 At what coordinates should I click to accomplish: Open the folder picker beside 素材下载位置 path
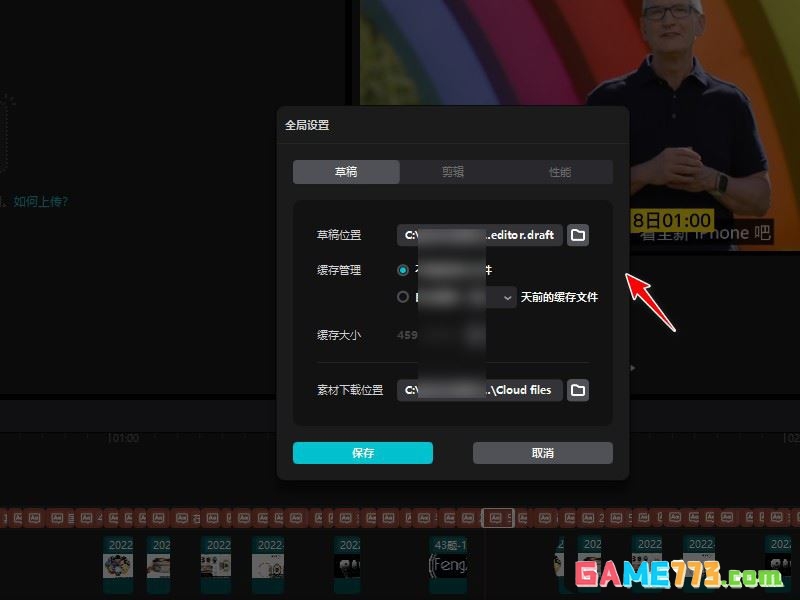point(577,390)
